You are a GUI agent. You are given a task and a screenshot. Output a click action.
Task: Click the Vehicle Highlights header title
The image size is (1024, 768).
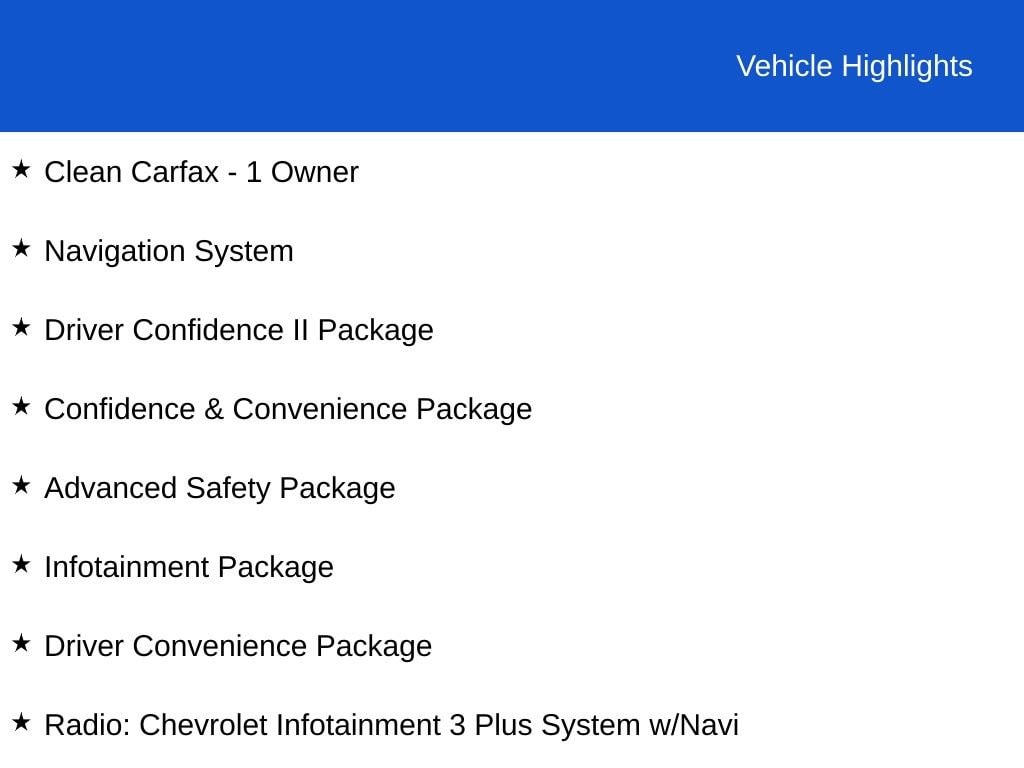point(854,67)
